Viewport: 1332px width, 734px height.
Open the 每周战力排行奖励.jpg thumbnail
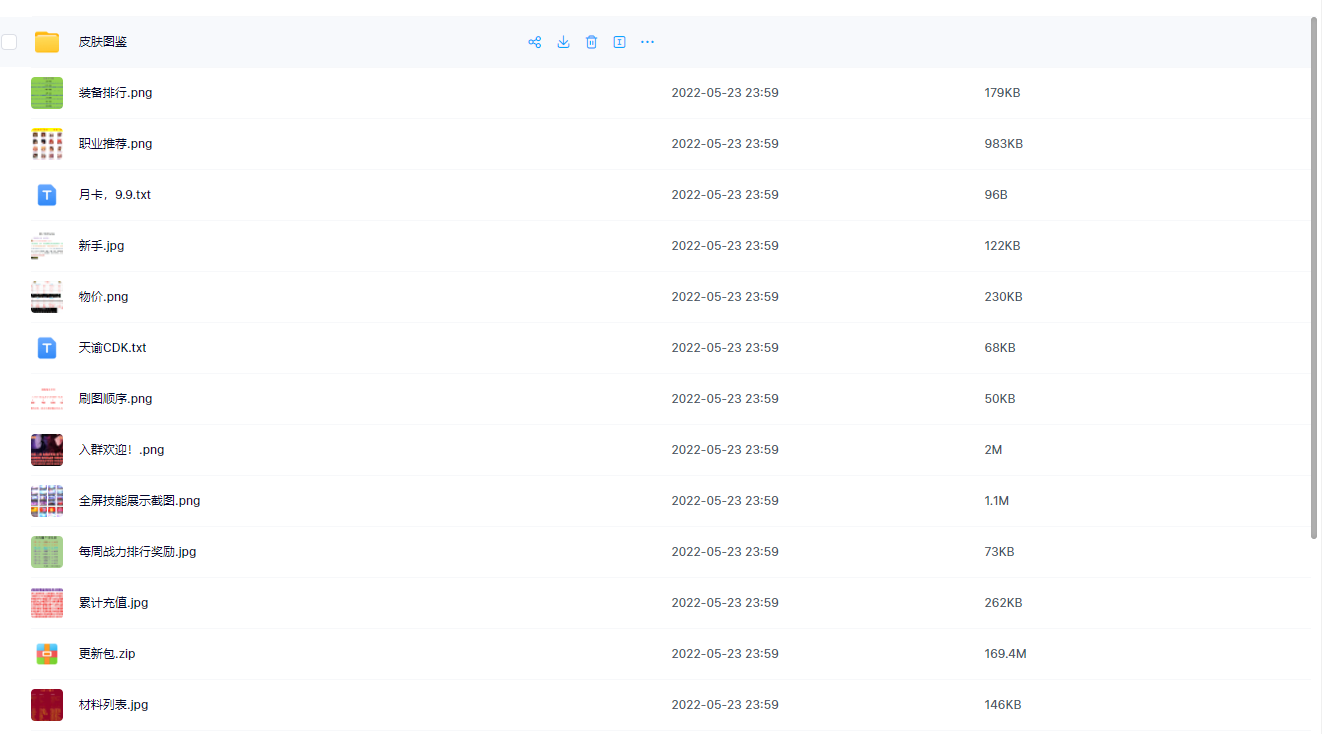47,552
